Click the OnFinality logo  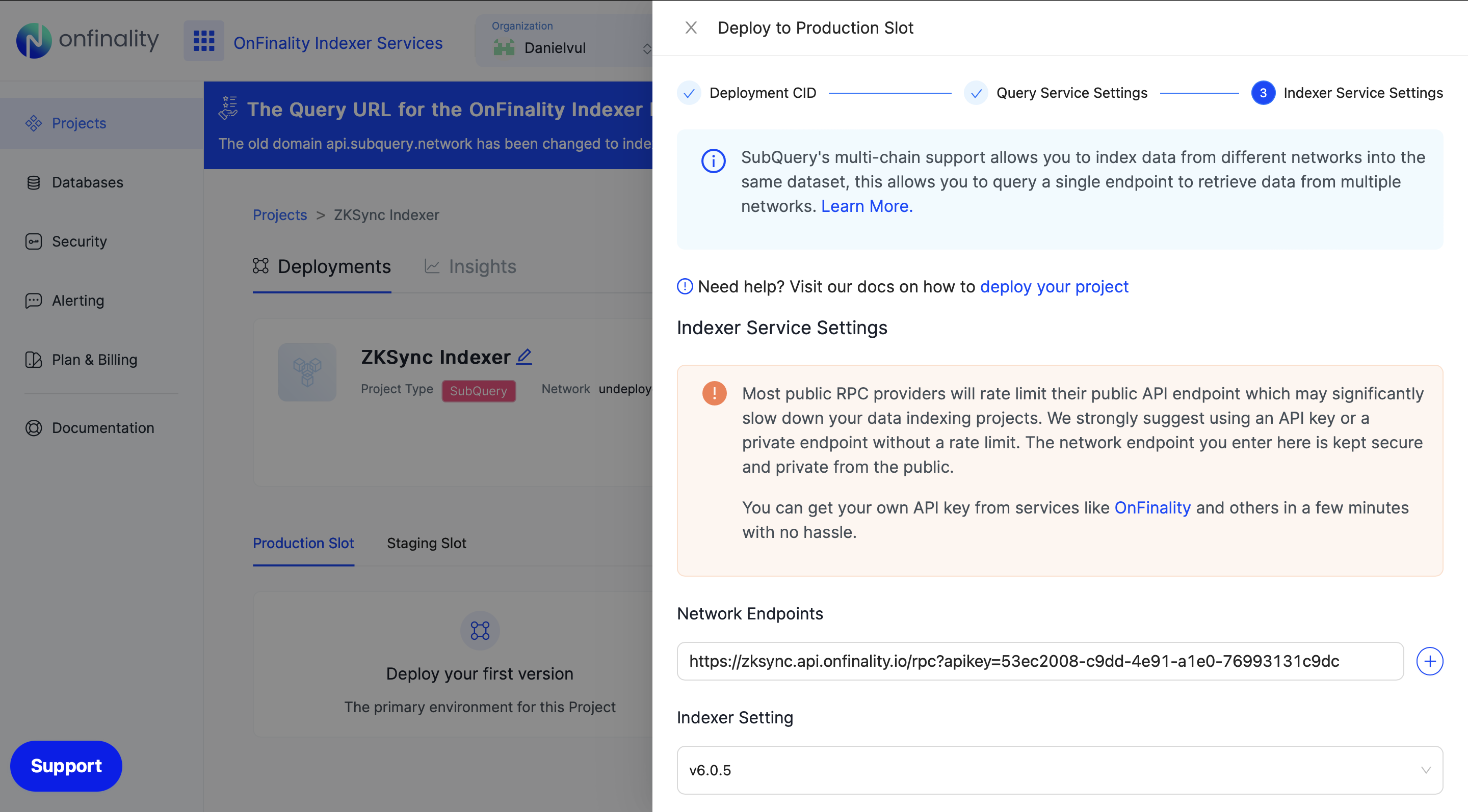[87, 40]
